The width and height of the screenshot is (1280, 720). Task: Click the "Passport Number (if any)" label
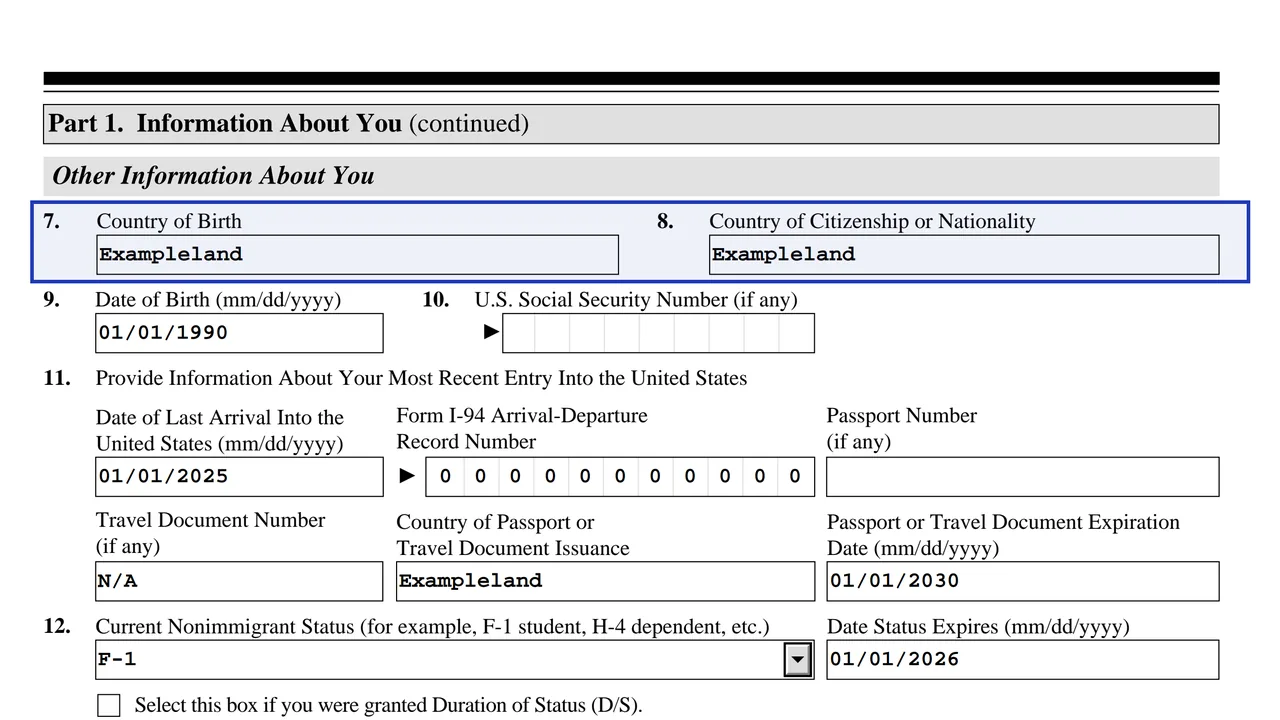[902, 429]
